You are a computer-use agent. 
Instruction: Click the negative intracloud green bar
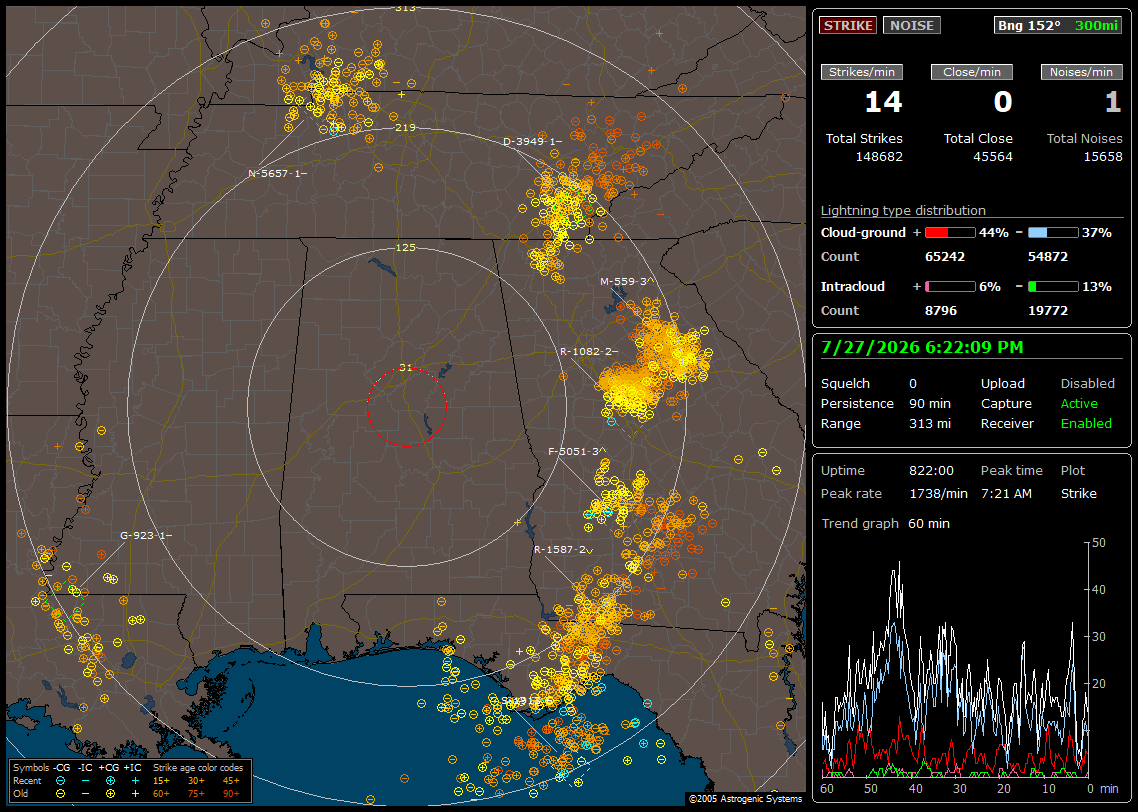click(1053, 287)
